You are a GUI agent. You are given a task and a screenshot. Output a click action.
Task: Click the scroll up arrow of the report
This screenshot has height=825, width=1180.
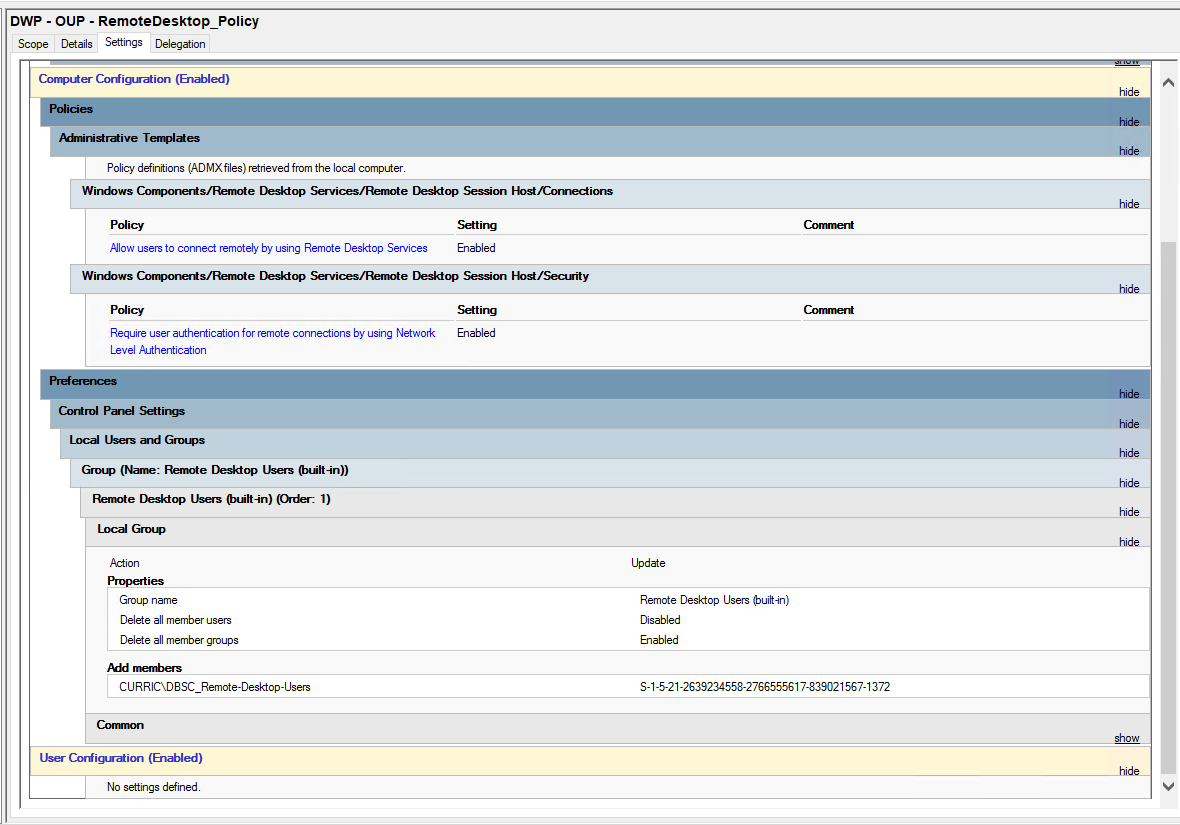pos(1166,81)
